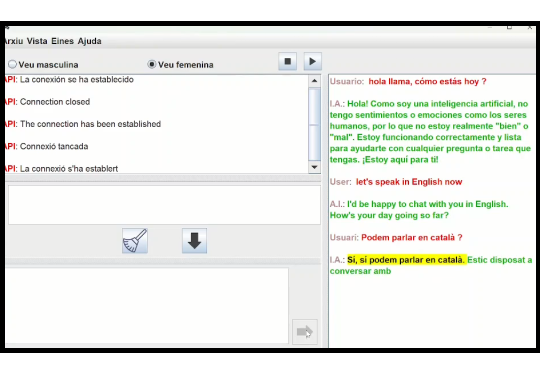Click highlighted text 'Sí, sí podem parlar en català.'

click(407, 260)
